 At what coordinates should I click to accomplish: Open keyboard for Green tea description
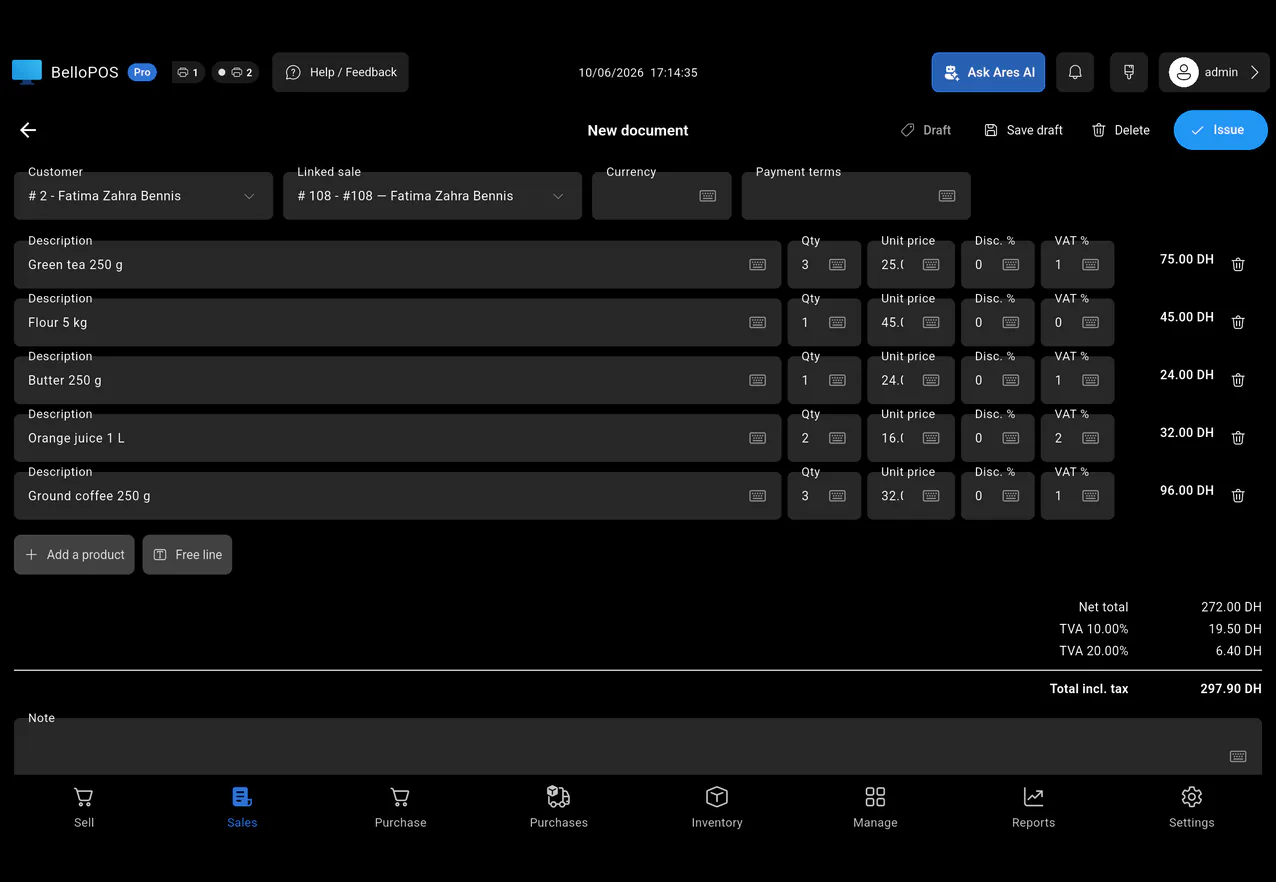click(x=758, y=265)
